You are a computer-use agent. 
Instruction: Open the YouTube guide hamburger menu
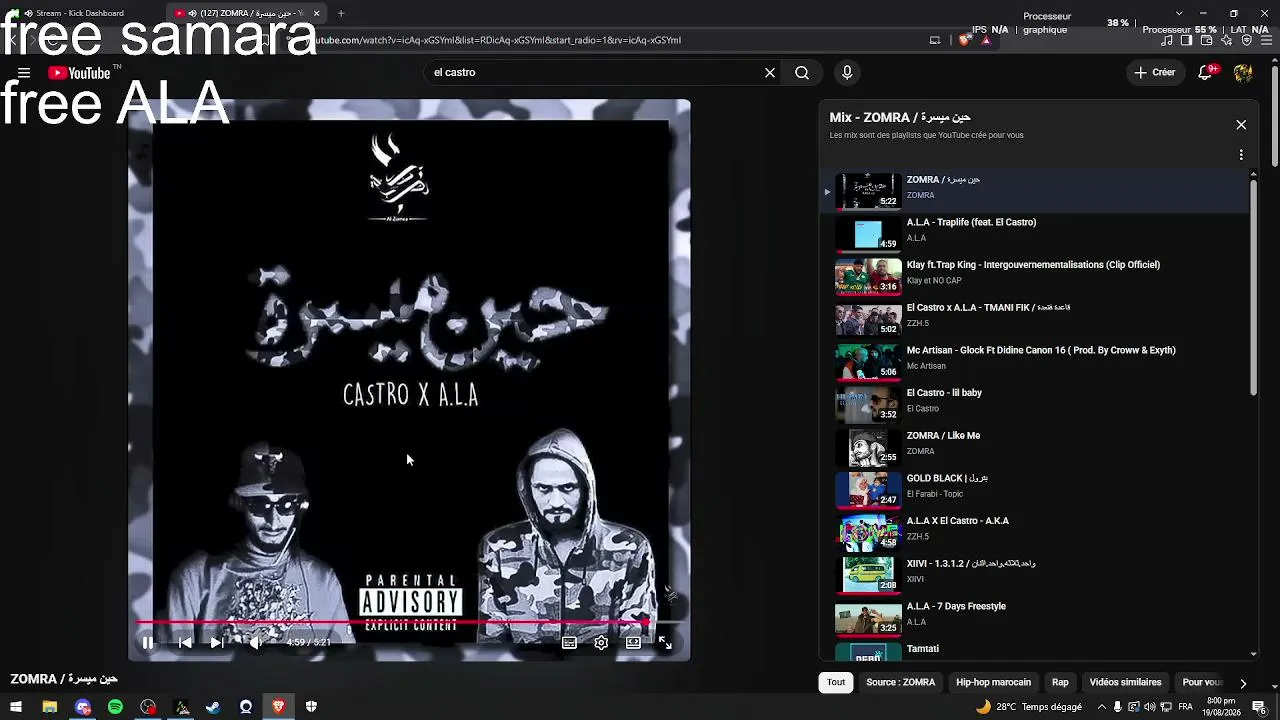click(24, 73)
